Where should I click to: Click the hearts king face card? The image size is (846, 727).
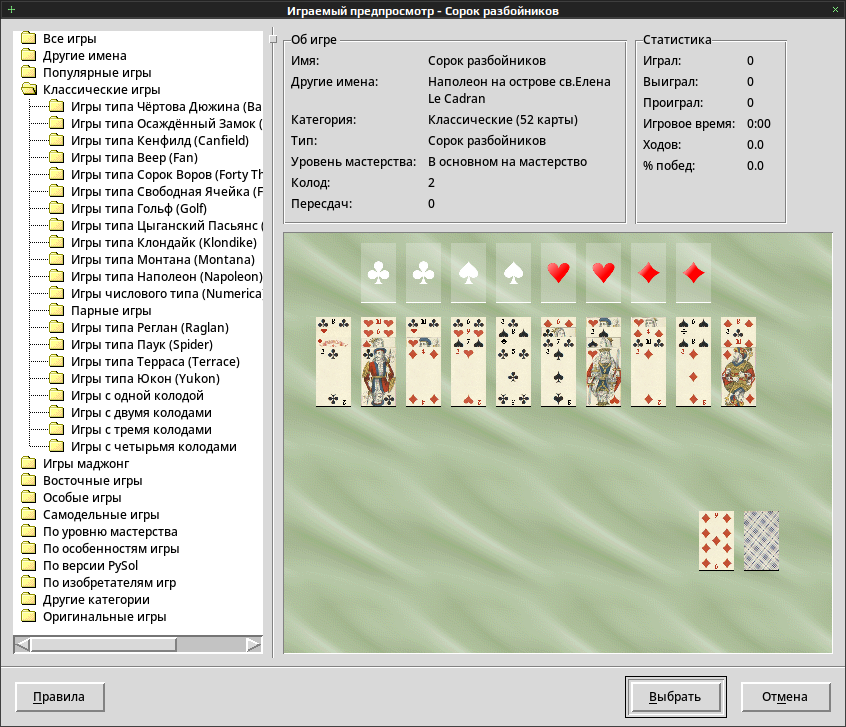click(x=603, y=376)
